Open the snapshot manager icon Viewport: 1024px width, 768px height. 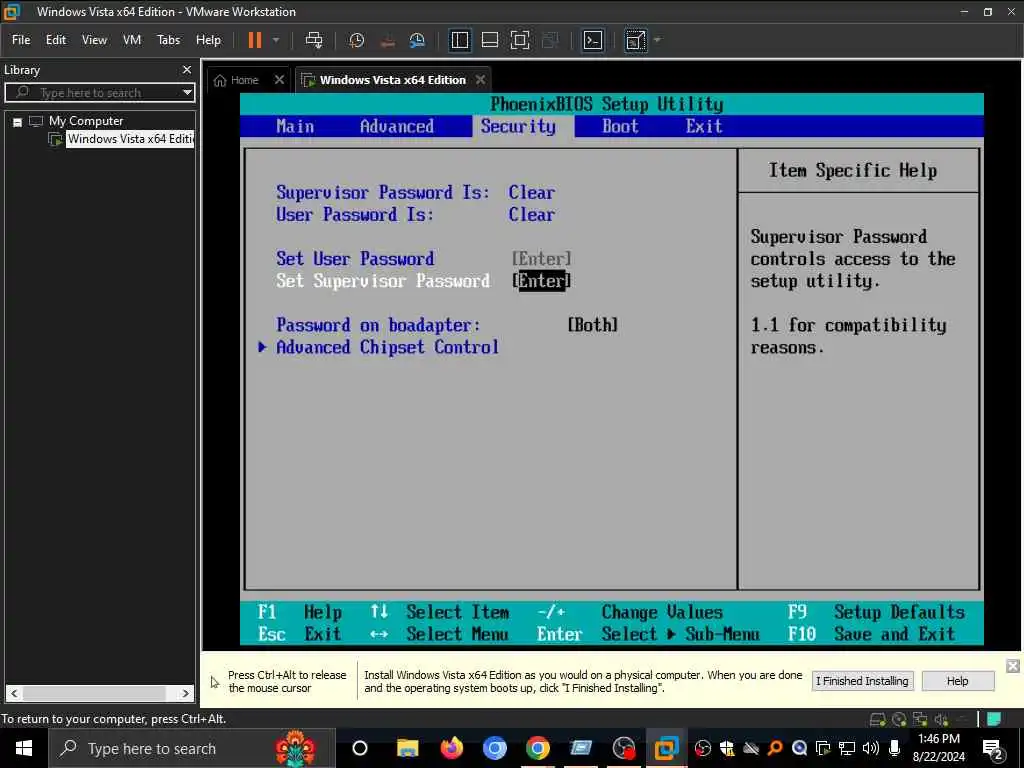(x=417, y=40)
